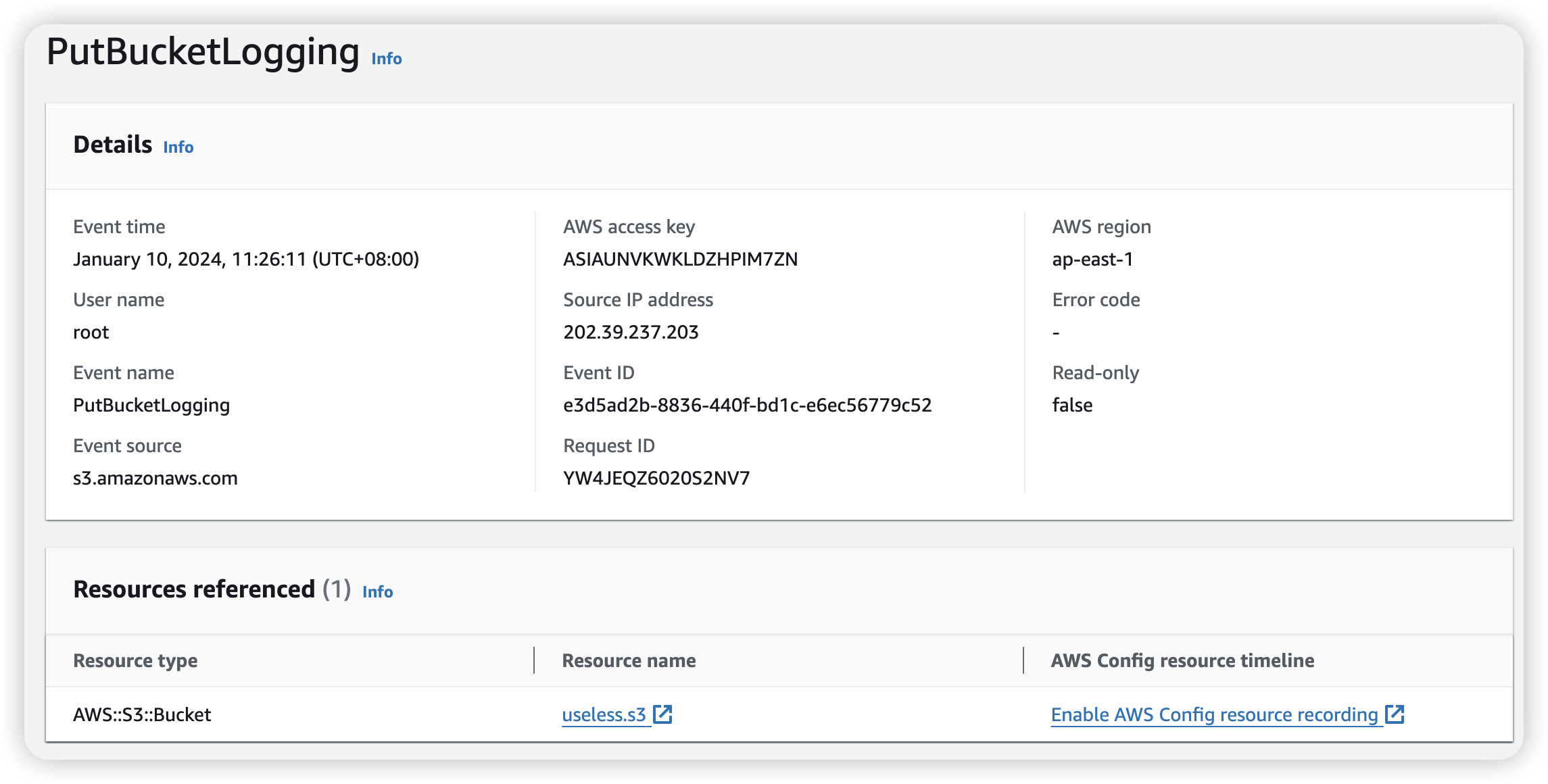Click the PutBucketLogging page title

pyautogui.click(x=203, y=51)
